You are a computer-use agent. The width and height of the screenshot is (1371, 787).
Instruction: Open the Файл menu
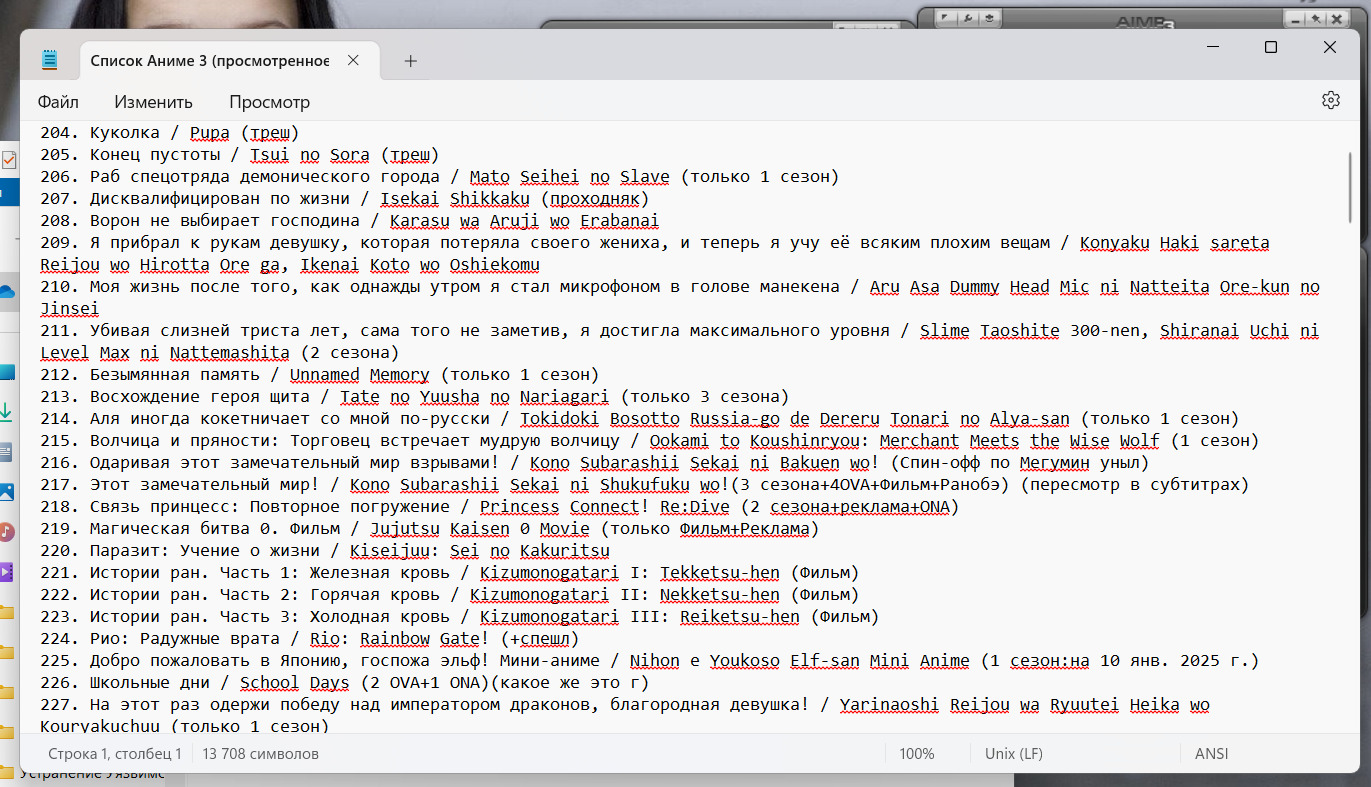(58, 102)
